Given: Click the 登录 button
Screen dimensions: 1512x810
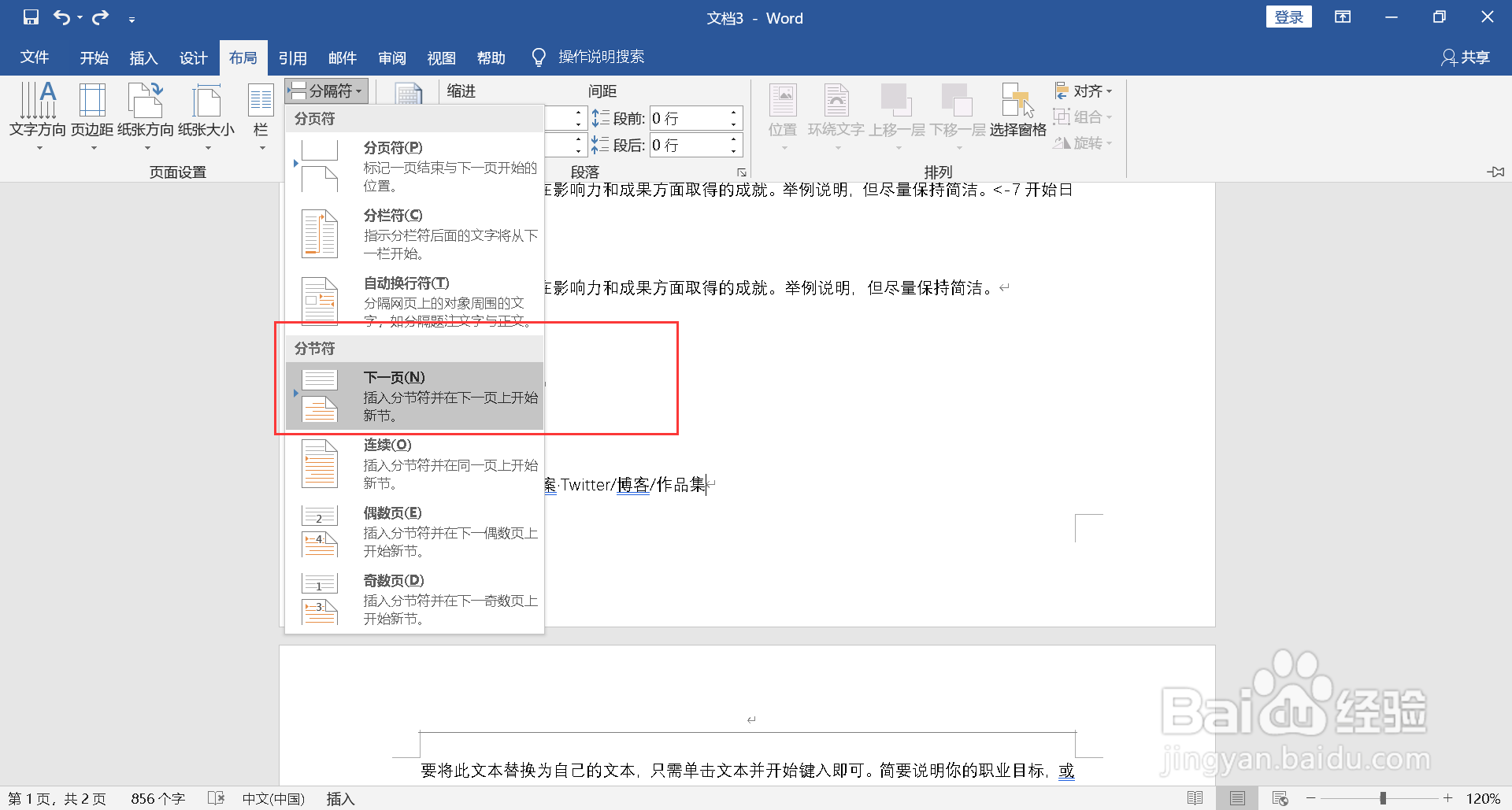Looking at the screenshot, I should tap(1288, 16).
